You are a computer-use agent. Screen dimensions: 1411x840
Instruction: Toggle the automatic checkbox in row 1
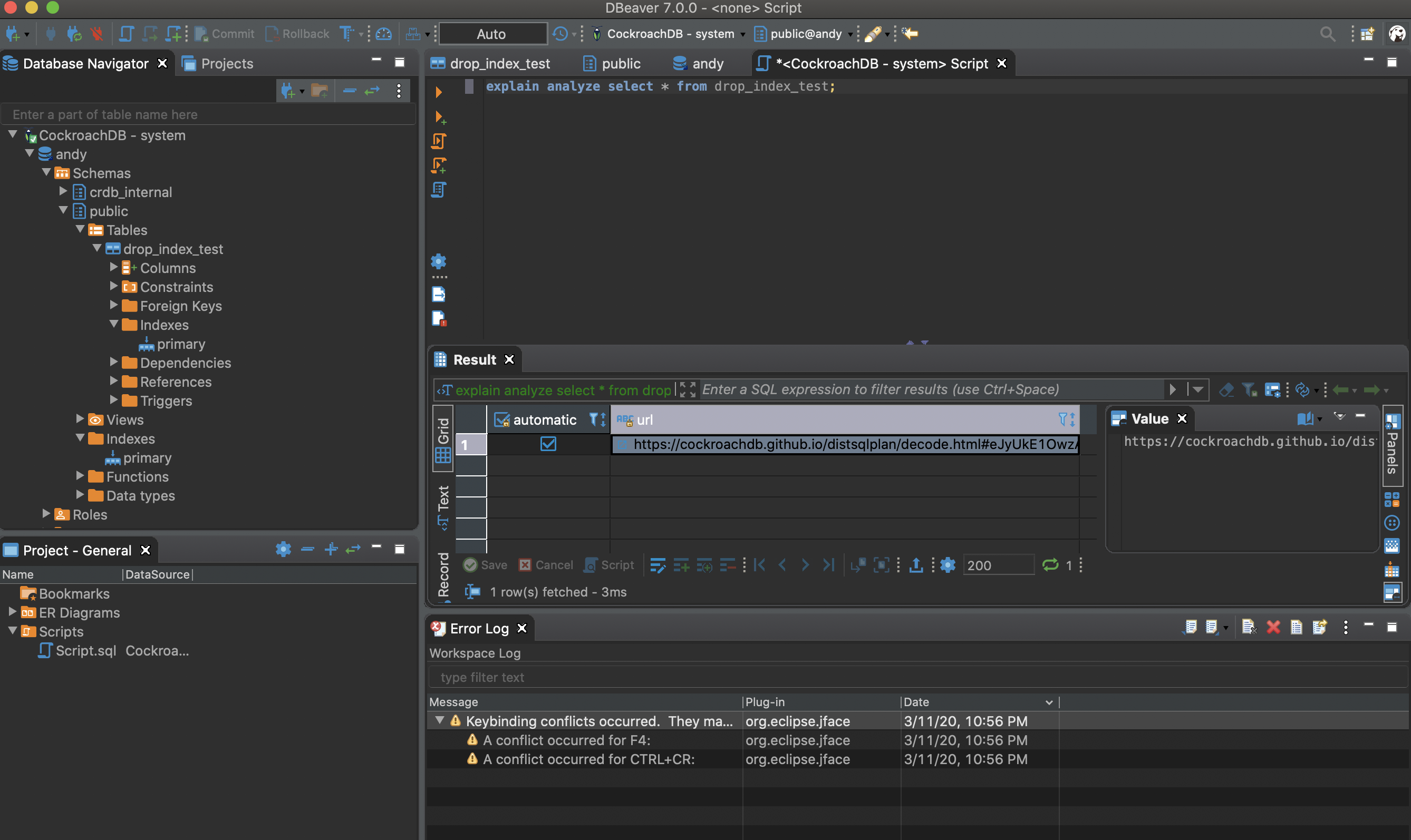pos(547,444)
